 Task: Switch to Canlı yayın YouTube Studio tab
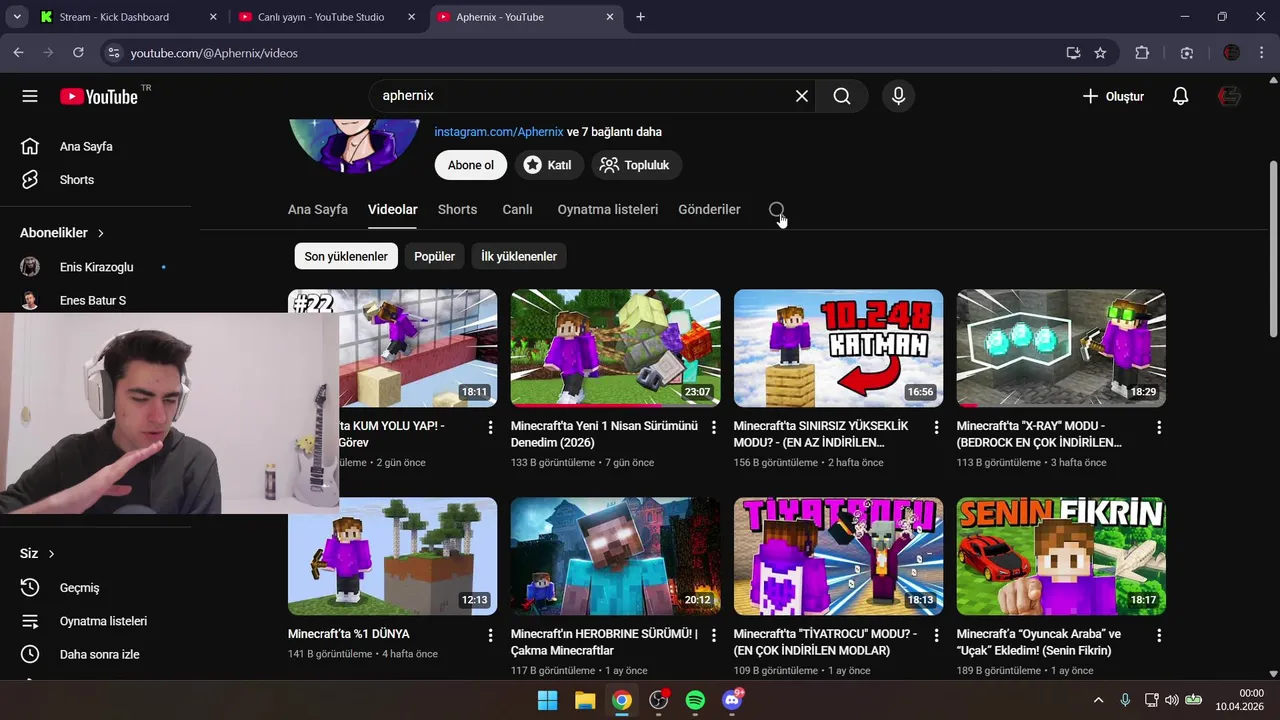coord(328,17)
